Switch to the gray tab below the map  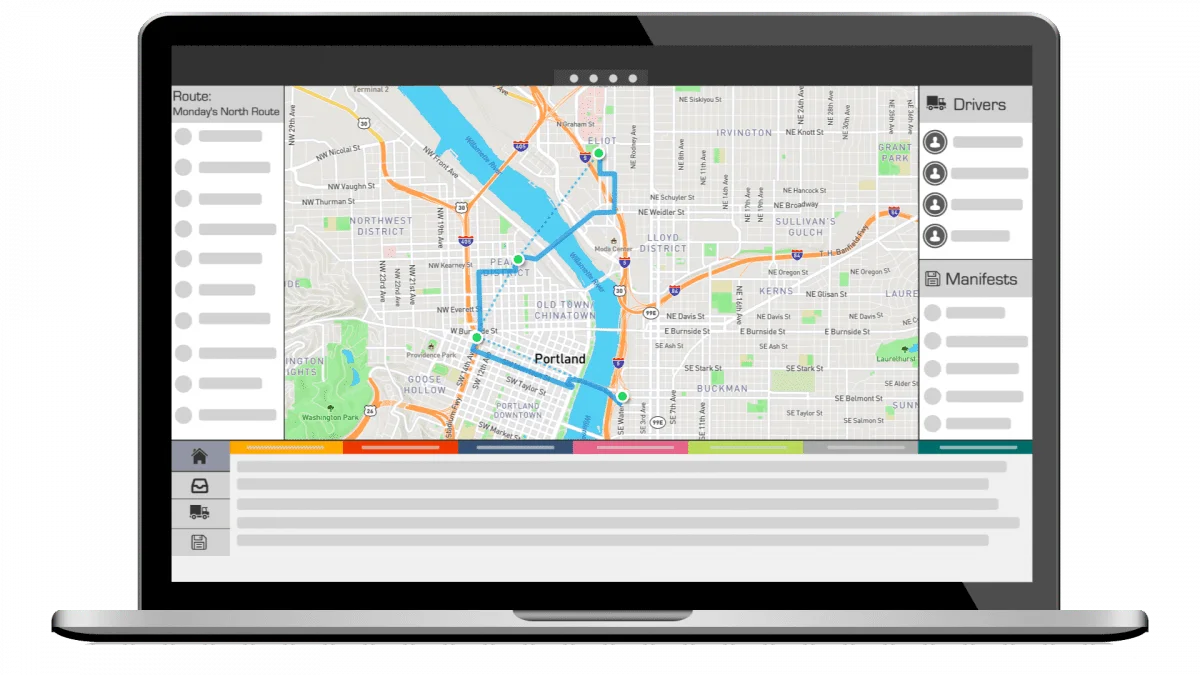[860, 447]
